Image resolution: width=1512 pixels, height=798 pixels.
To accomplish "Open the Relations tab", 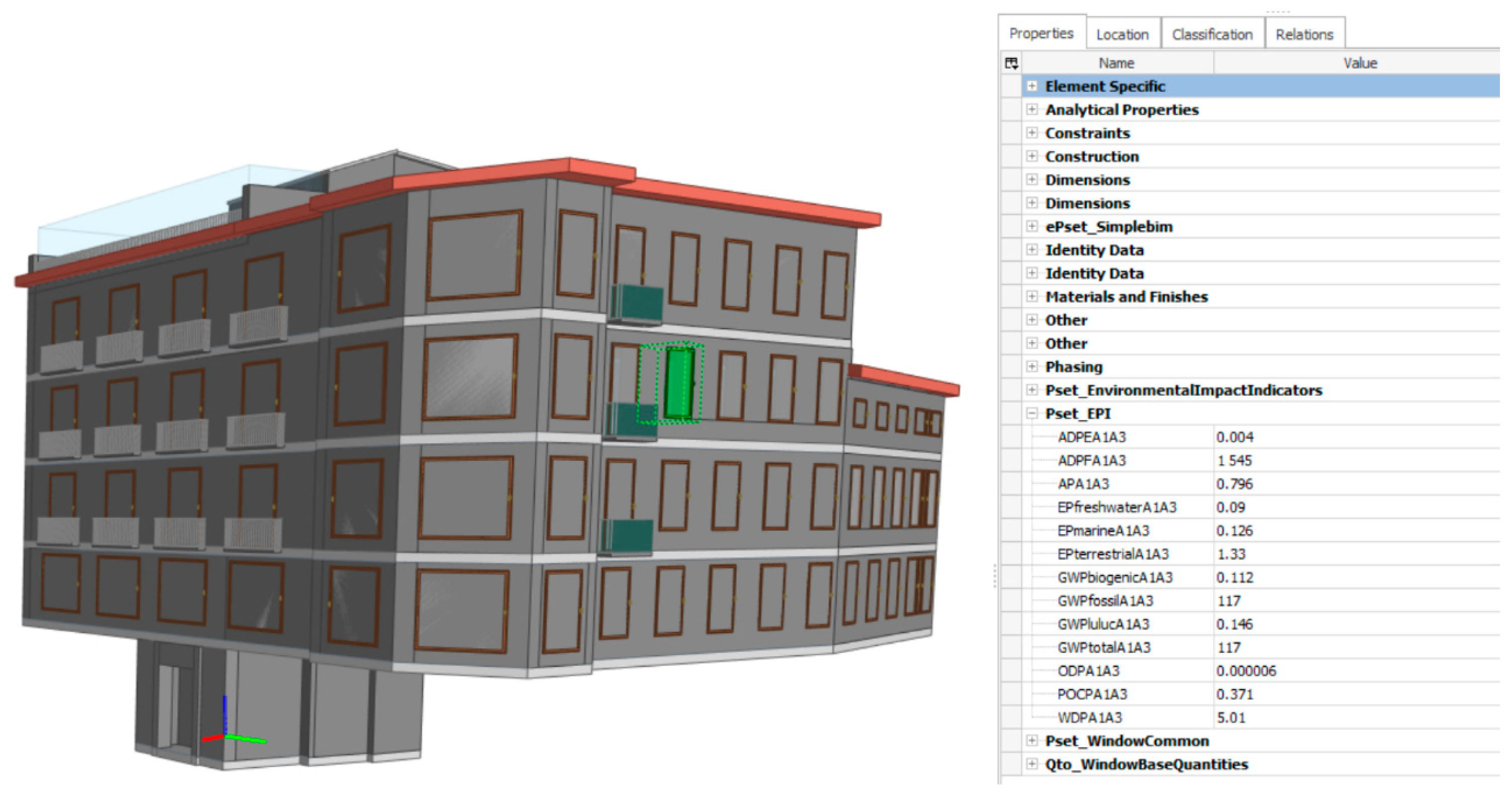I will 1304,35.
